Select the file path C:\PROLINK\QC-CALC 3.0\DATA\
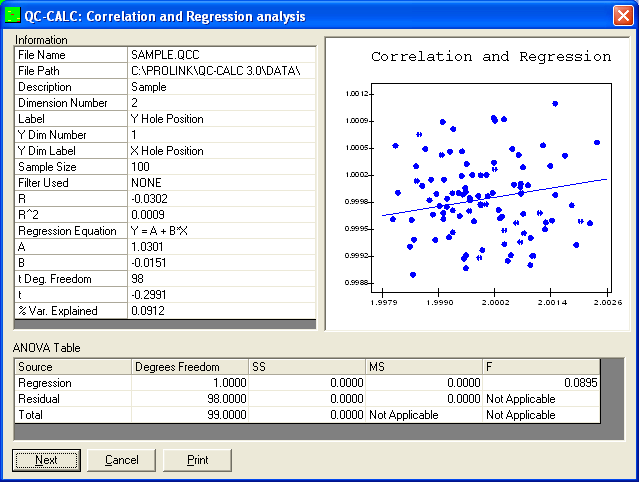639x482 pixels. [x=221, y=70]
